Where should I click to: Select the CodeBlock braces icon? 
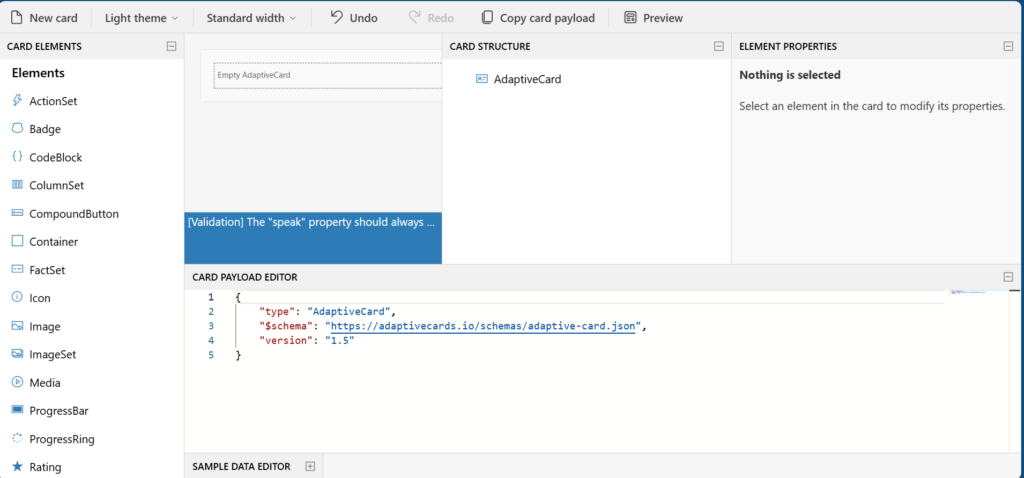17,157
